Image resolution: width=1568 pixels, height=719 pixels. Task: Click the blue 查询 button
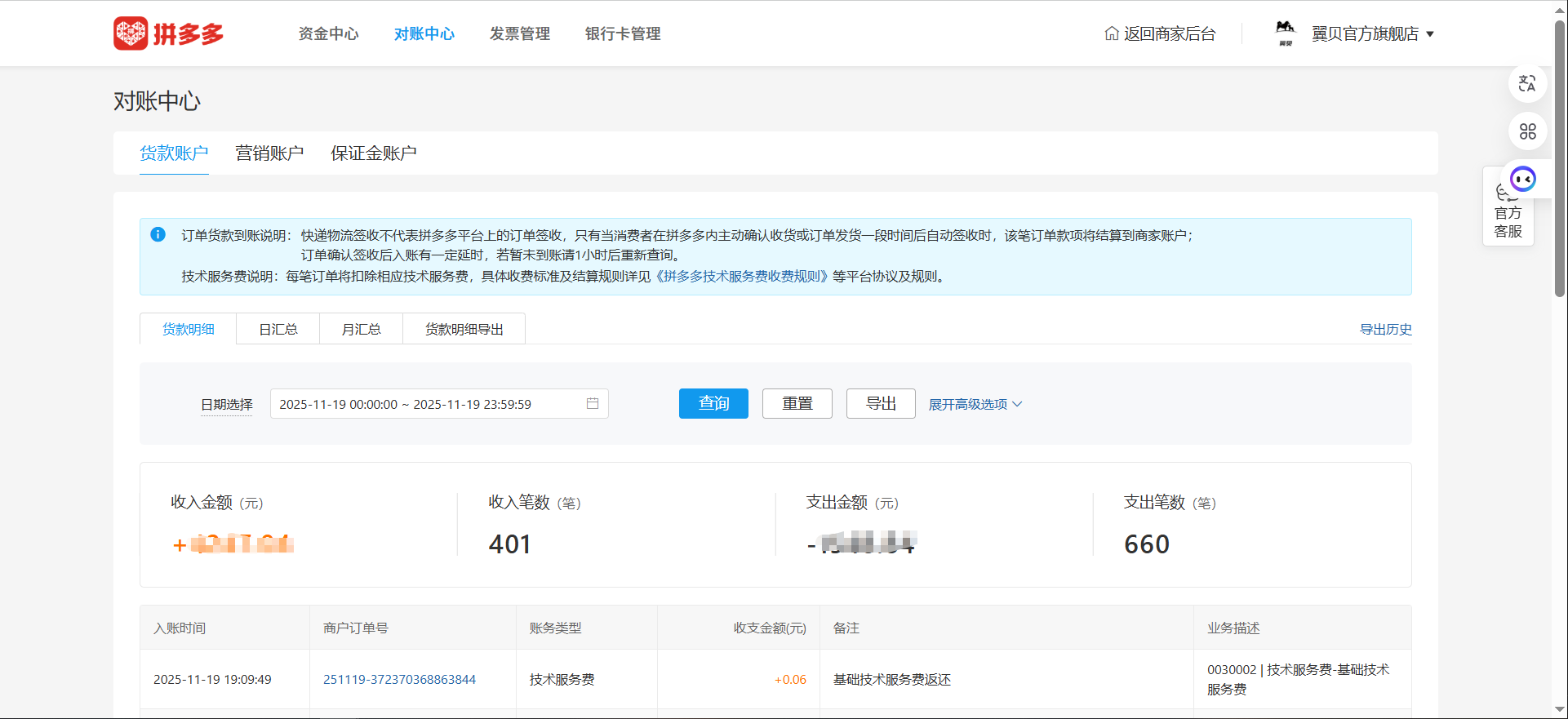(x=713, y=403)
